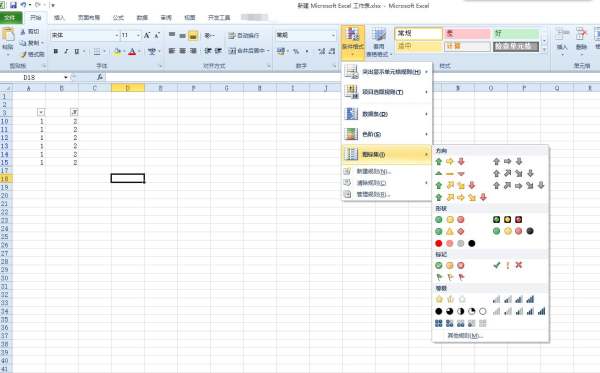This screenshot has height=373, width=600.
Task: Select the check, exclamation, cross symbols set
Action: click(x=508, y=265)
